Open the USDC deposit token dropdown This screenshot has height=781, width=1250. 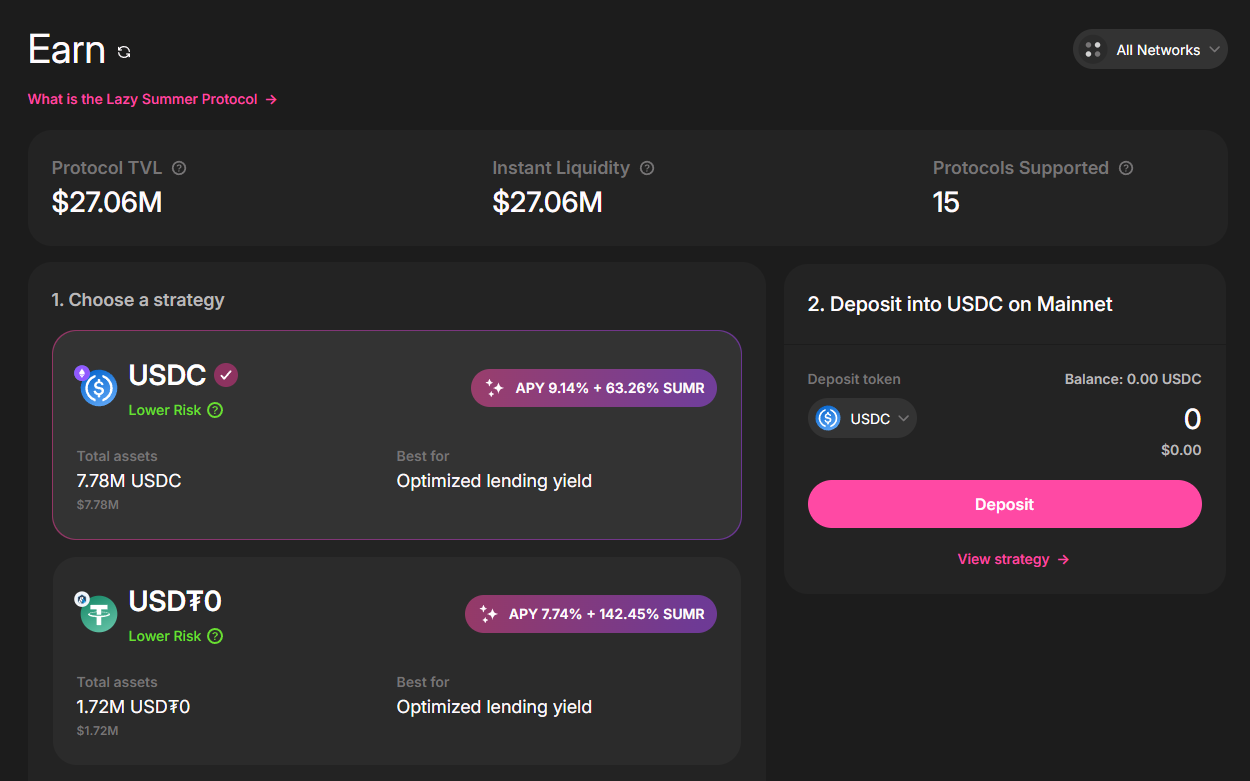coord(862,419)
